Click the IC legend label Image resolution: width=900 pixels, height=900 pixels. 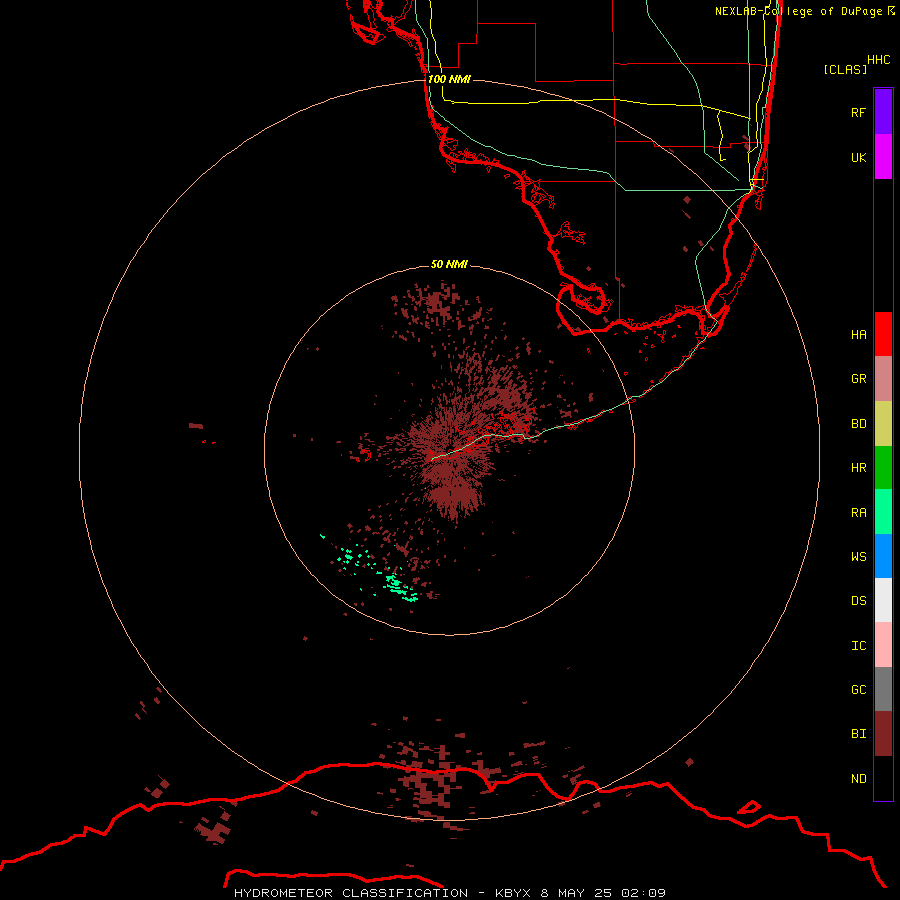(x=858, y=646)
